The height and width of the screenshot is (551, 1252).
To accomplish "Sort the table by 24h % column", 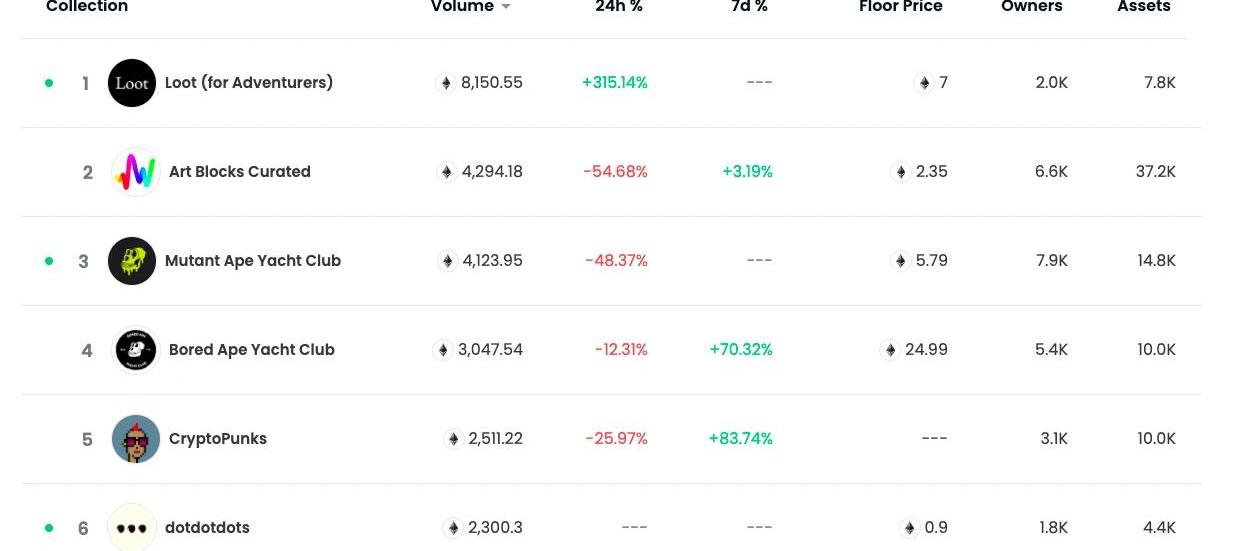I will [618, 6].
